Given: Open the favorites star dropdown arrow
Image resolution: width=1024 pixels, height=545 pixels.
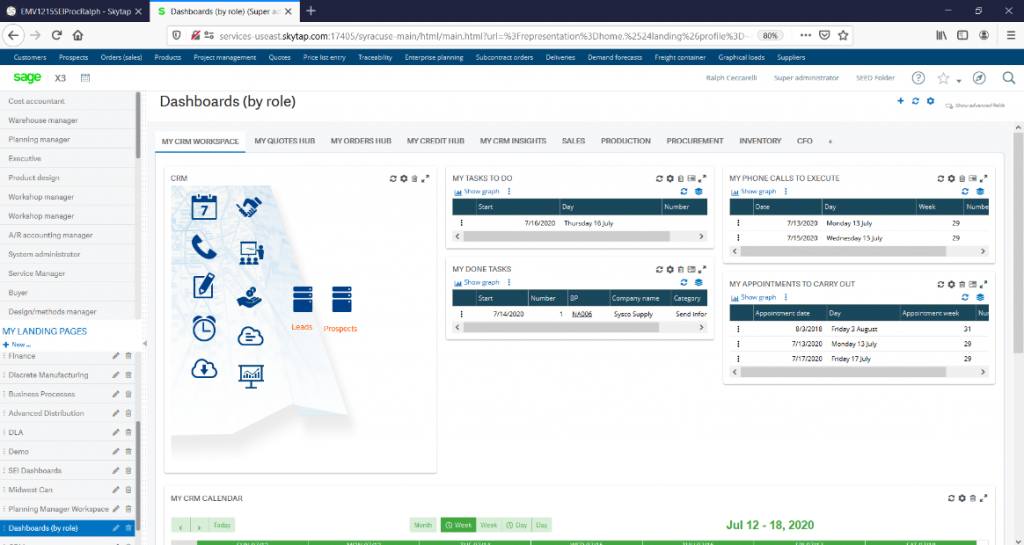Looking at the screenshot, I should point(959,81).
